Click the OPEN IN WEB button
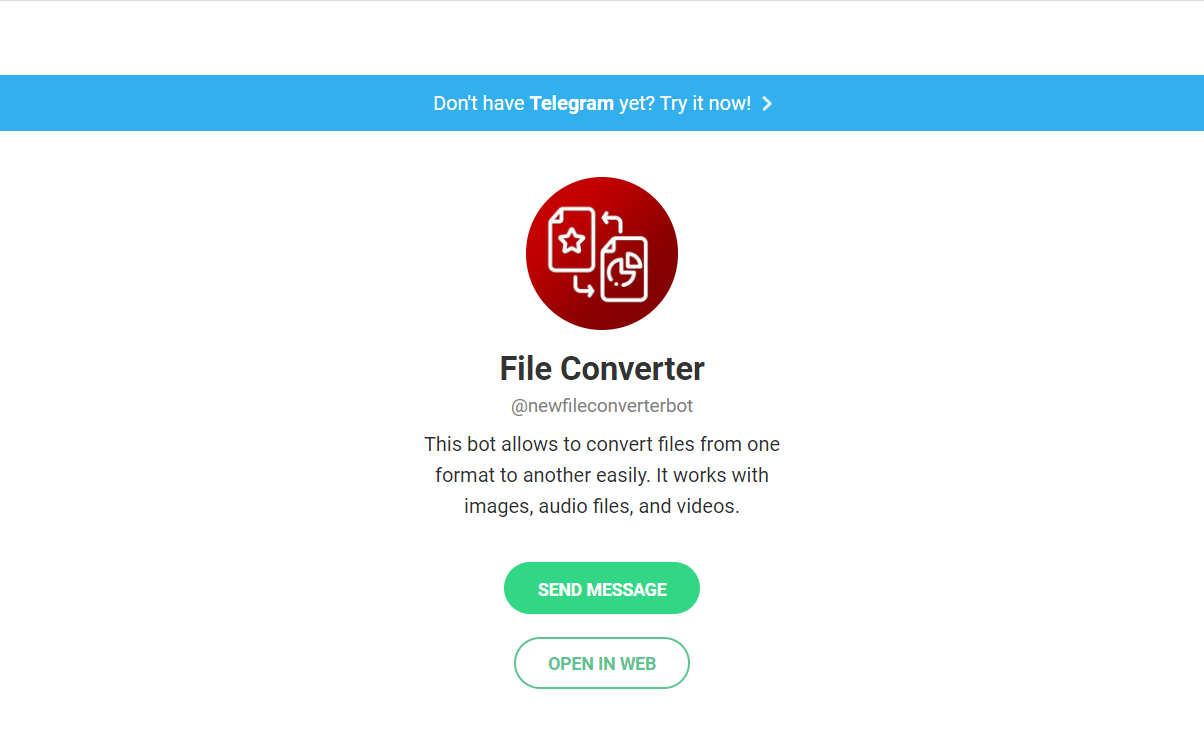The width and height of the screenshot is (1204, 746). coord(602,663)
